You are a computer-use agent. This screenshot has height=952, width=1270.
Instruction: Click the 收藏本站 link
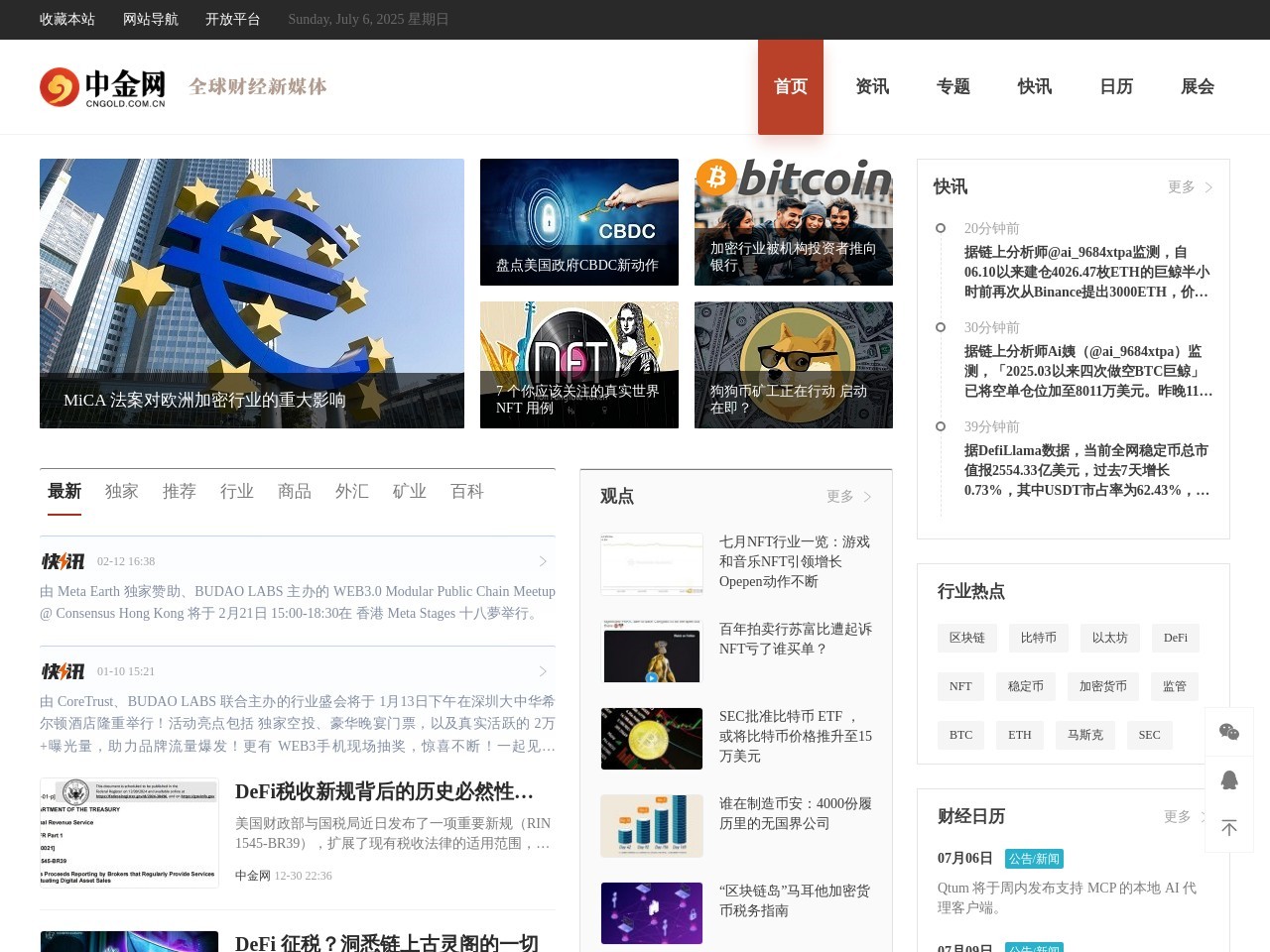67,20
